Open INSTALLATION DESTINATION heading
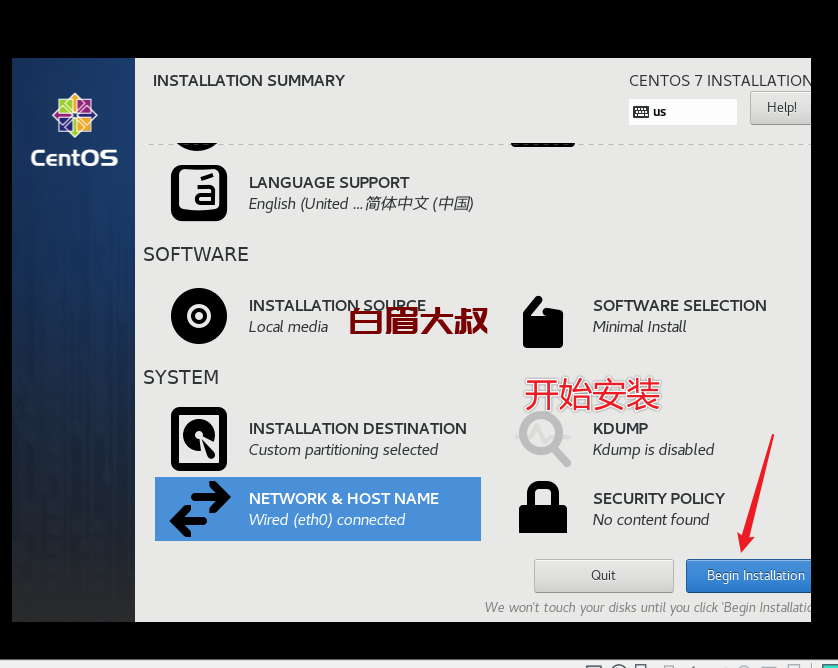838x668 pixels. point(358,429)
